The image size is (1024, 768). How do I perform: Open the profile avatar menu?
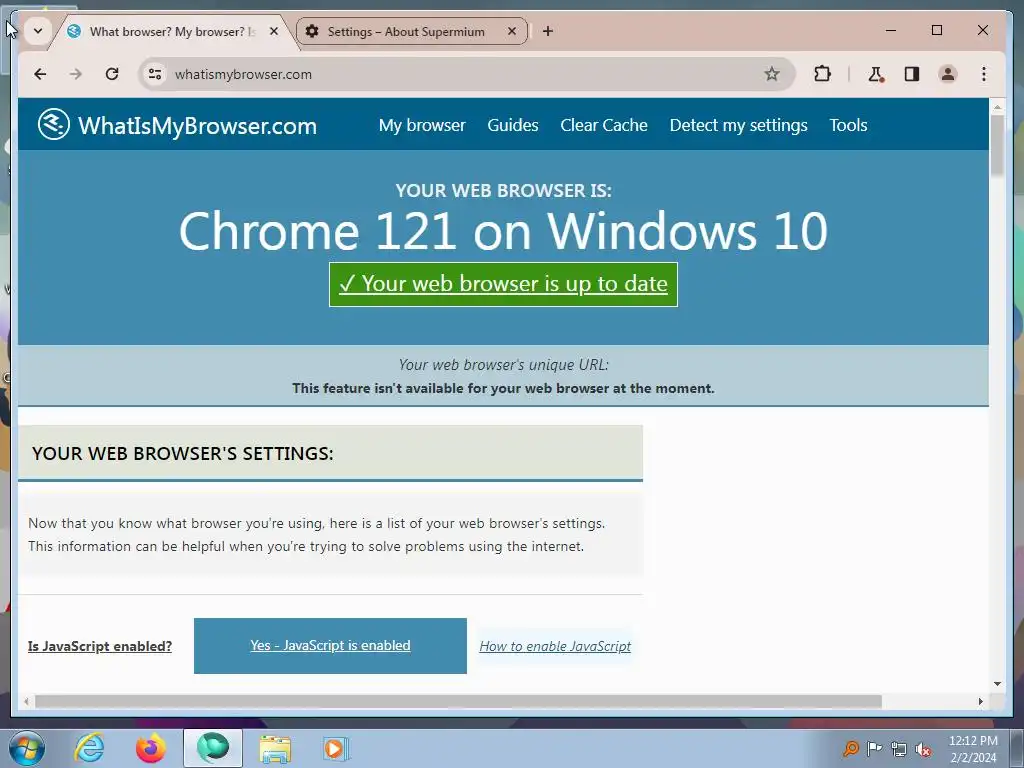pos(948,74)
